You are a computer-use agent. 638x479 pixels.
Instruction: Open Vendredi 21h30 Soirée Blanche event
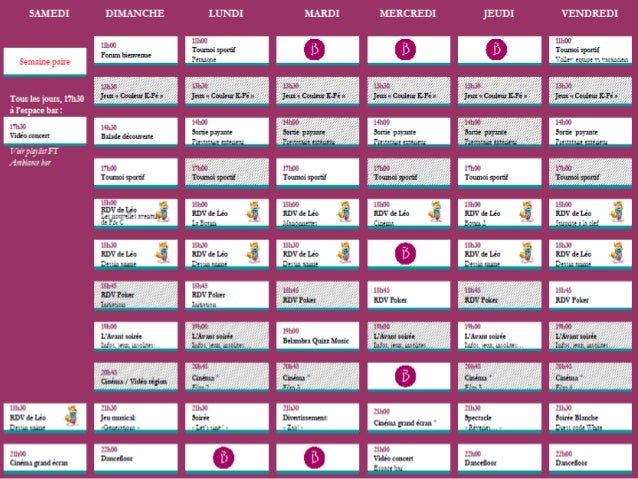[590, 417]
